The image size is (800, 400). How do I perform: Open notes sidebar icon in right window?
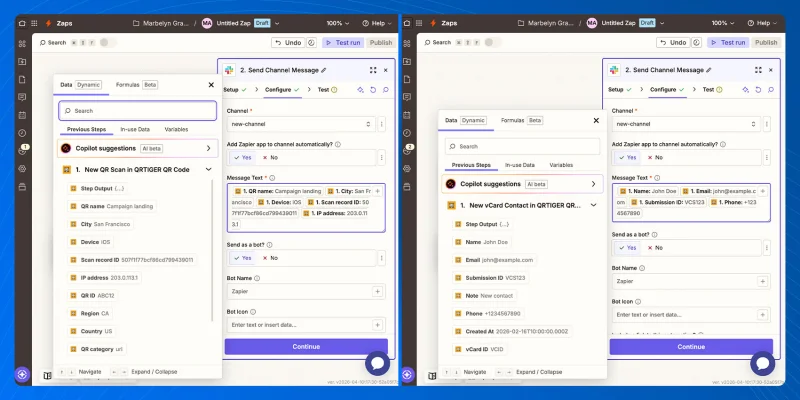(407, 79)
